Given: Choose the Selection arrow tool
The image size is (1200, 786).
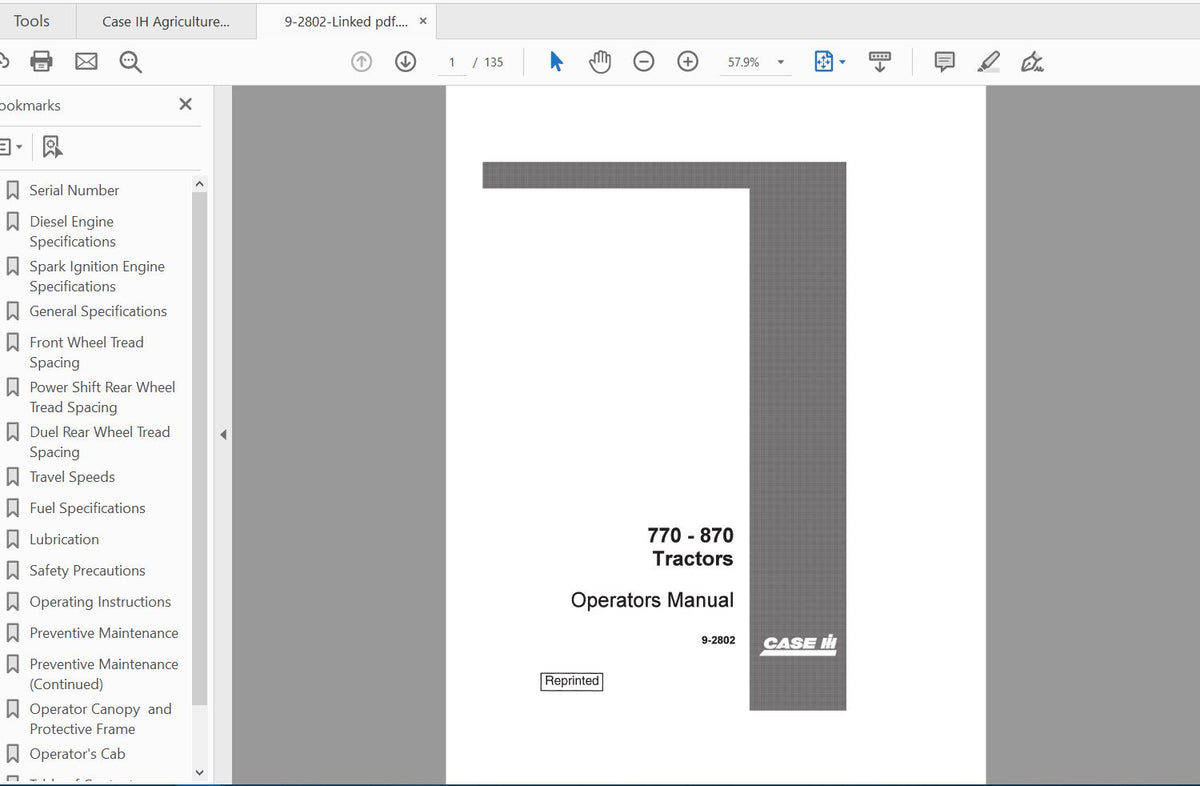Looking at the screenshot, I should (556, 62).
